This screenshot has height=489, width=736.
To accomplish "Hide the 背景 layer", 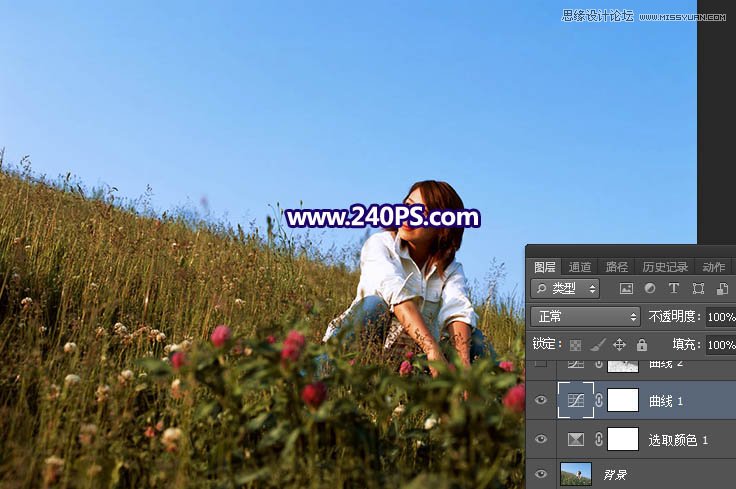I will click(x=541, y=474).
